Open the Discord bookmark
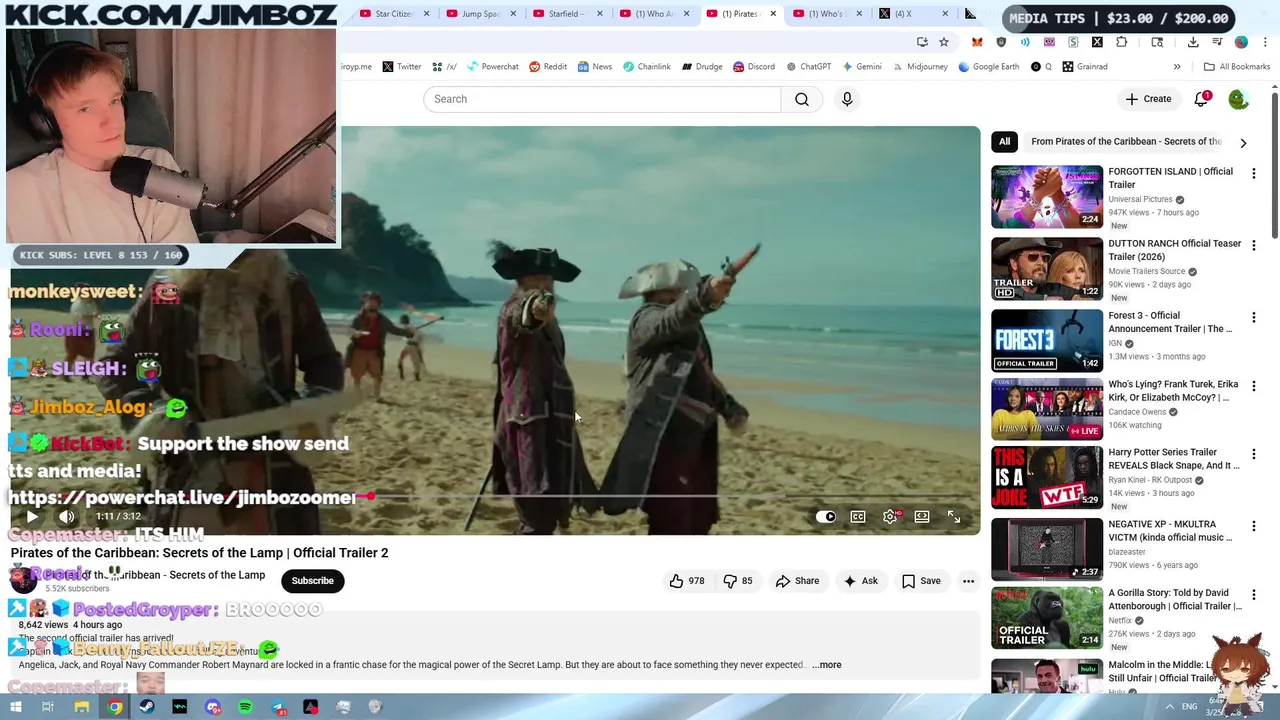1280x720 pixels. point(753,67)
